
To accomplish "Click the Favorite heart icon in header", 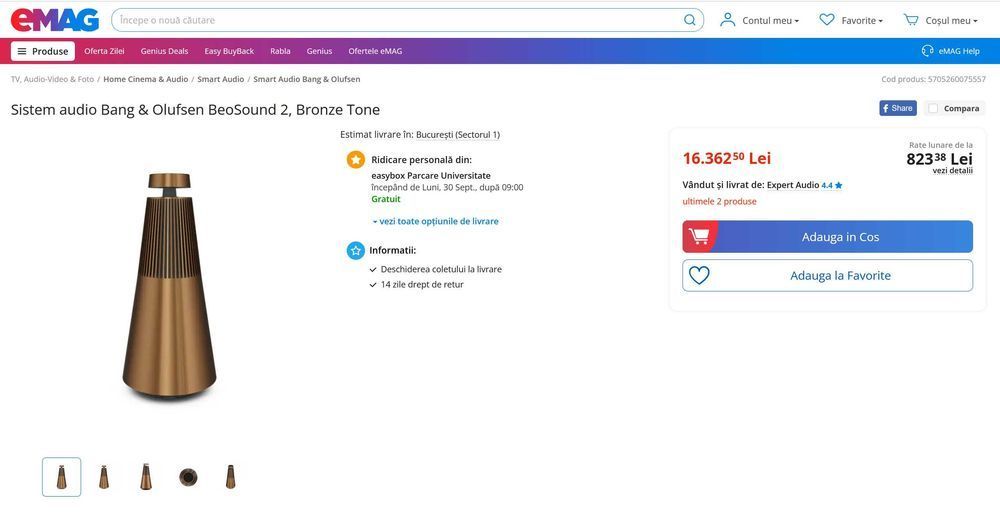I will coord(827,20).
